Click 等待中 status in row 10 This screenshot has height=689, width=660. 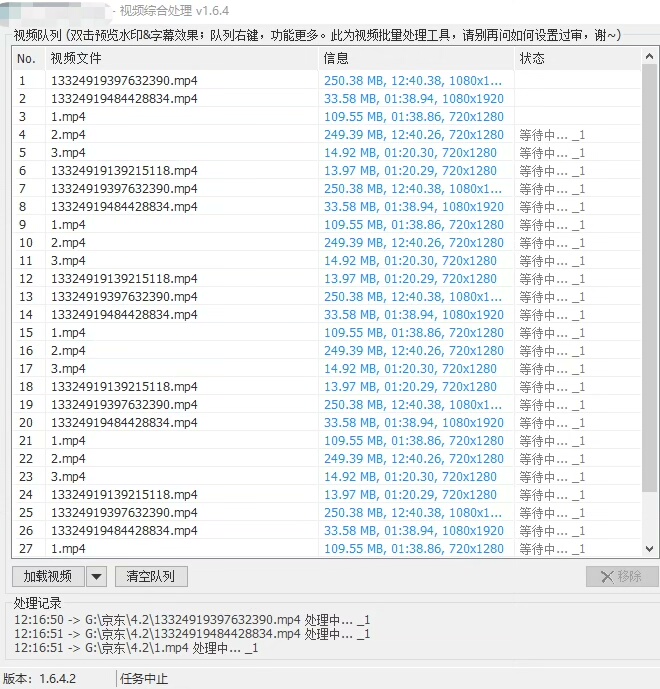(x=552, y=243)
